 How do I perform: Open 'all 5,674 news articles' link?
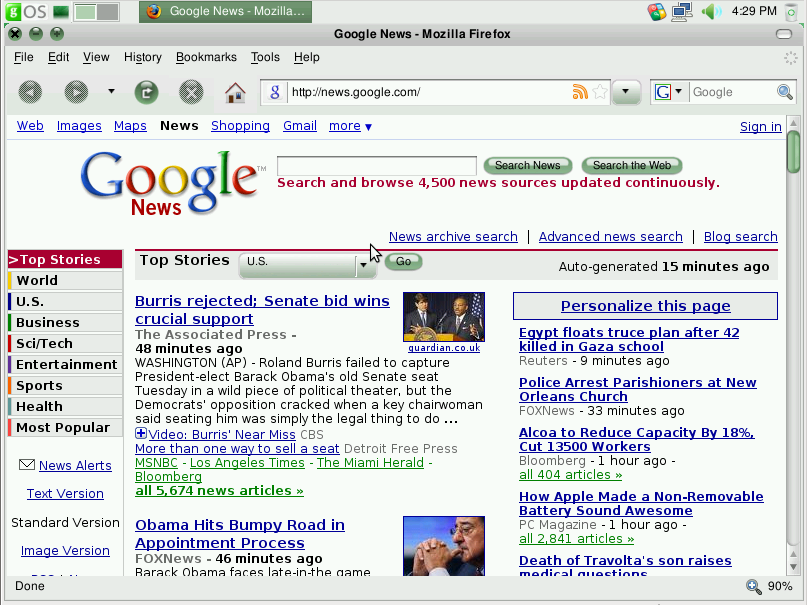click(x=219, y=491)
